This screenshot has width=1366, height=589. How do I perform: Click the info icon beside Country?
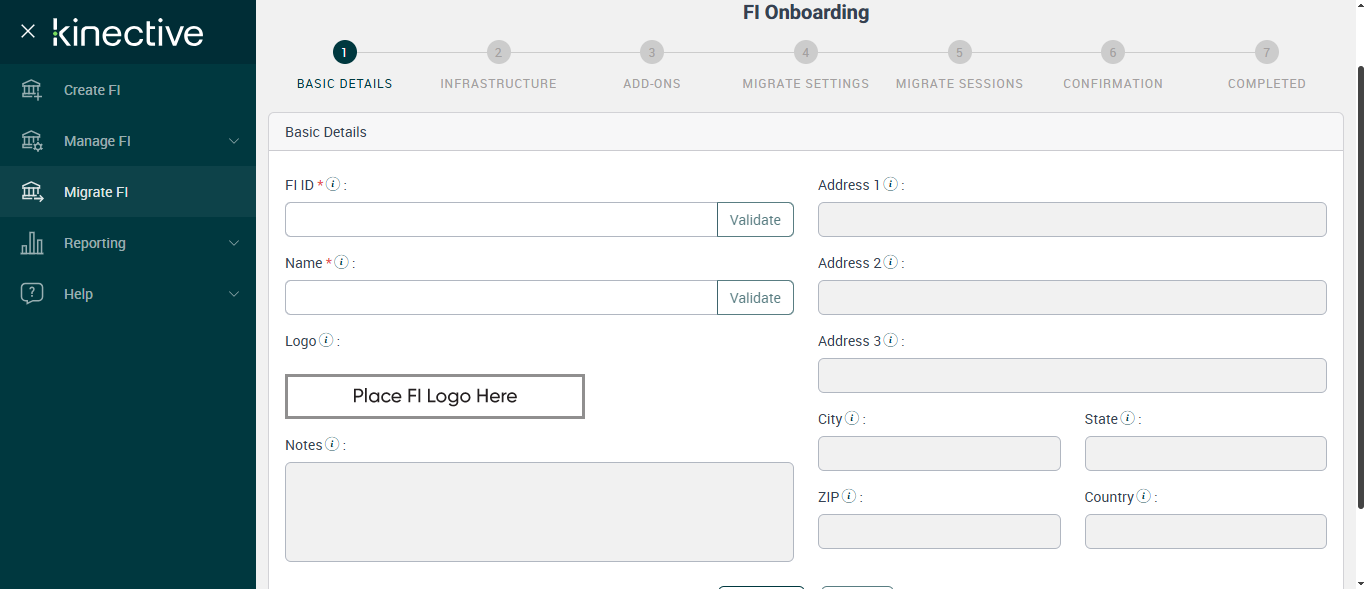1144,497
